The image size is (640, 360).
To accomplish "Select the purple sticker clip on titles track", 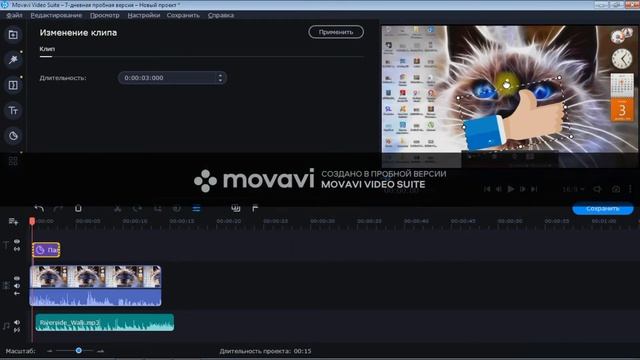I will click(x=46, y=250).
